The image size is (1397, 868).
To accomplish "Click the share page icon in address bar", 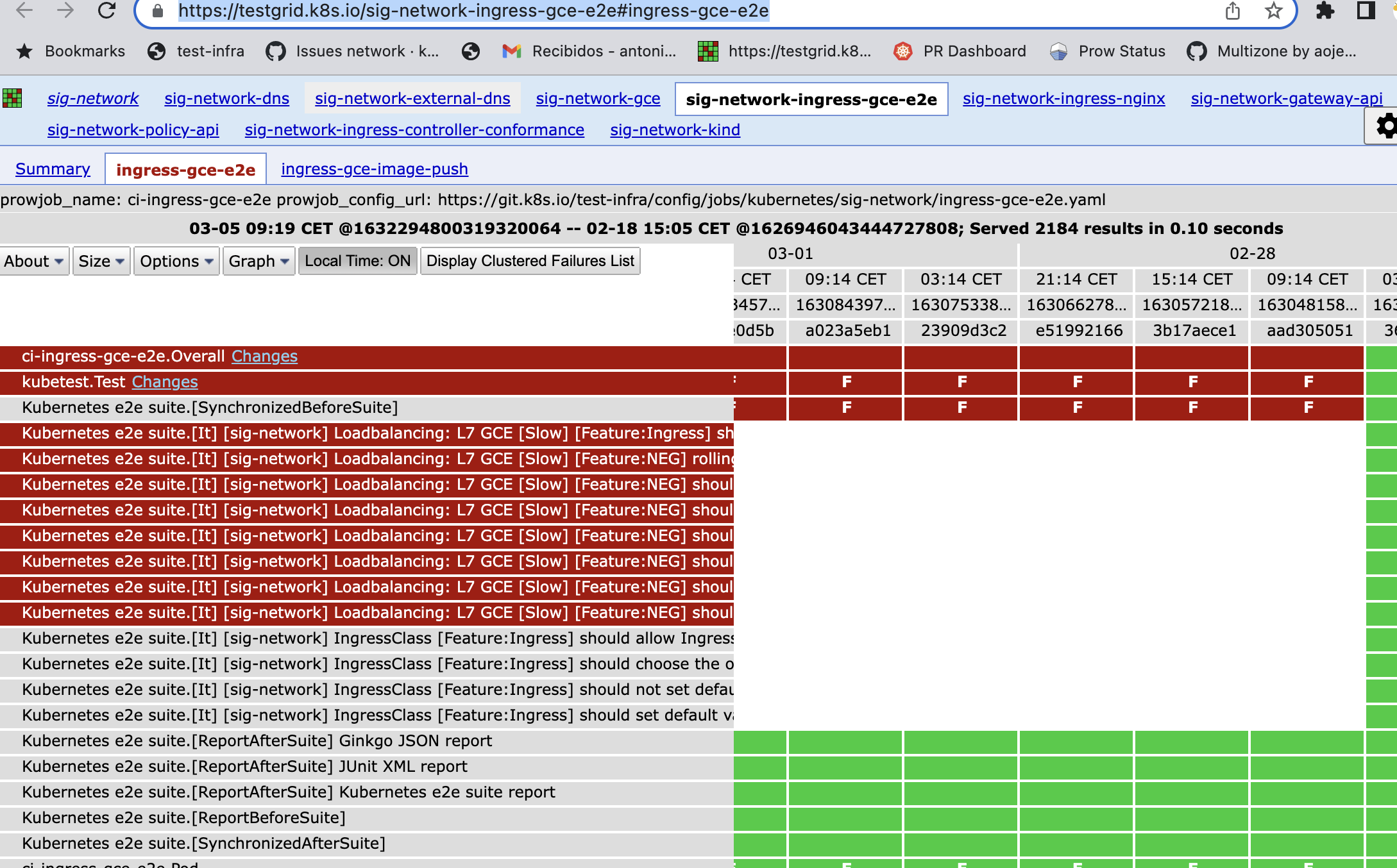I will tap(1232, 10).
